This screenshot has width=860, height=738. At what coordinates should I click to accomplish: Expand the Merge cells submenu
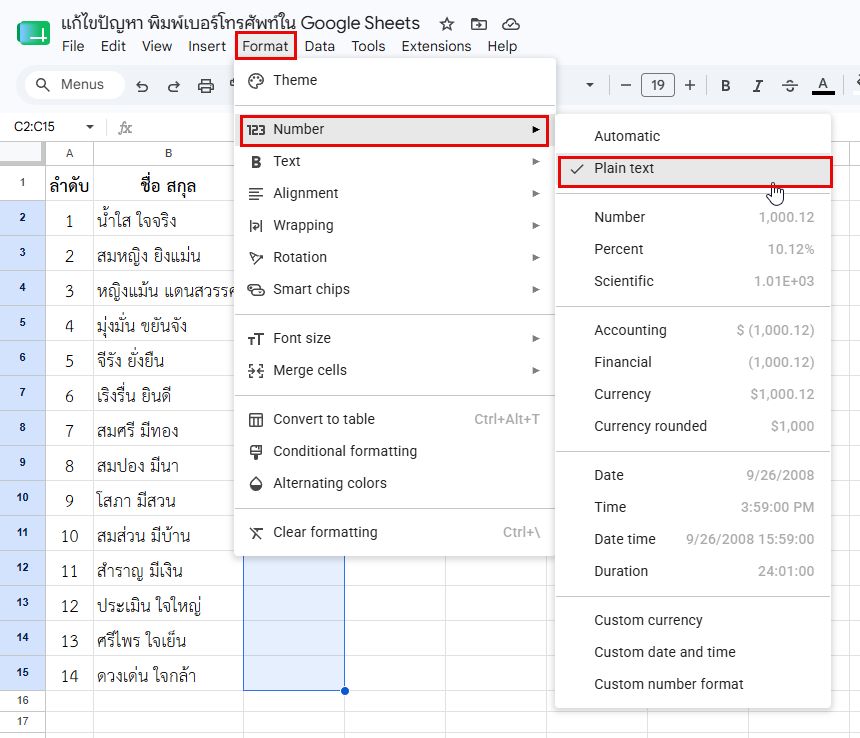coord(394,370)
